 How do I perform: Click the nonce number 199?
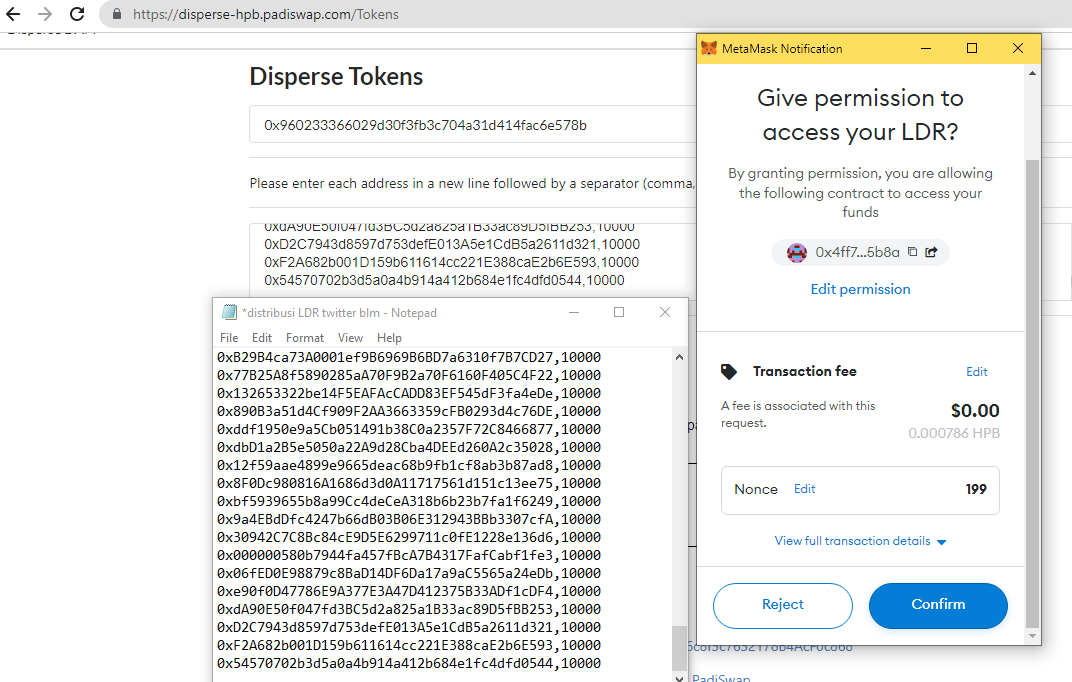pos(976,489)
